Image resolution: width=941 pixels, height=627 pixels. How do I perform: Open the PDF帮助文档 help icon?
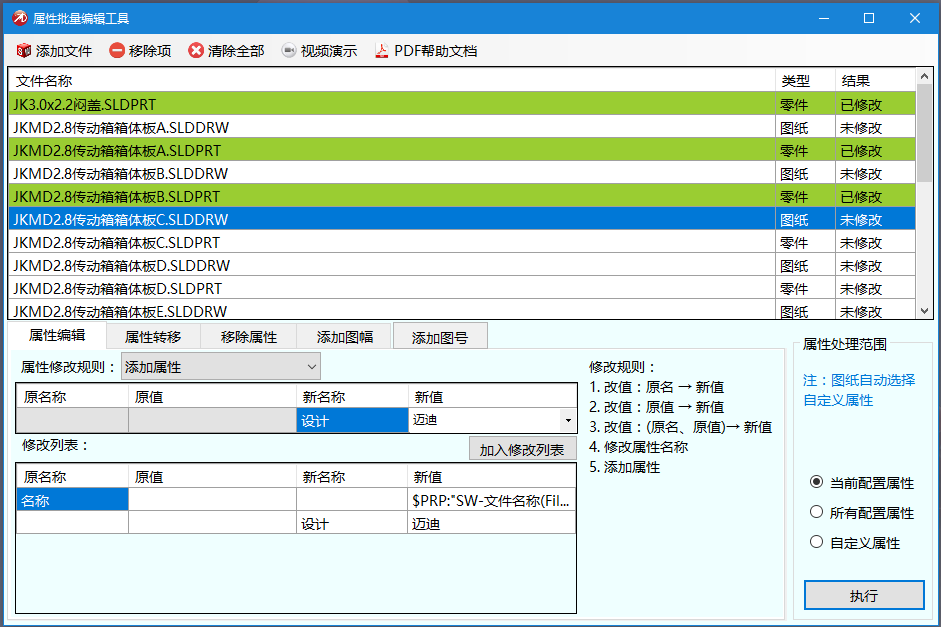[381, 51]
